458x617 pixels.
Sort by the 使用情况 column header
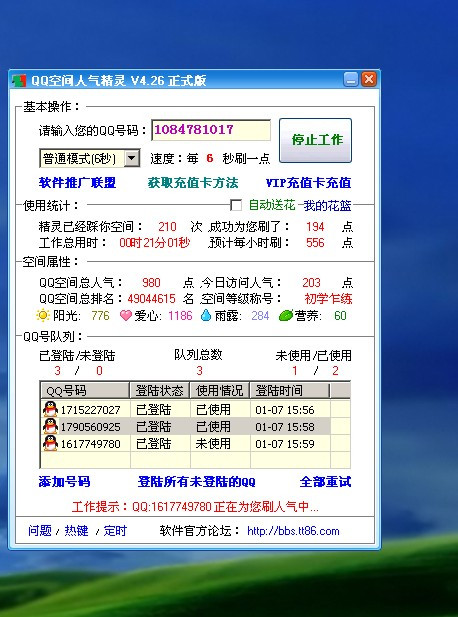(x=220, y=390)
